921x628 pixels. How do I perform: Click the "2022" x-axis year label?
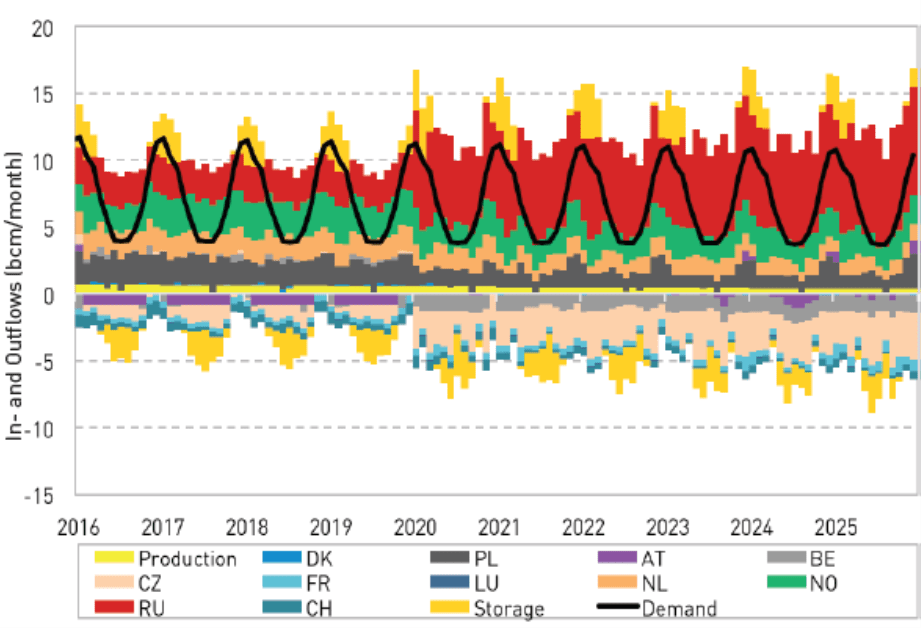(x=583, y=527)
